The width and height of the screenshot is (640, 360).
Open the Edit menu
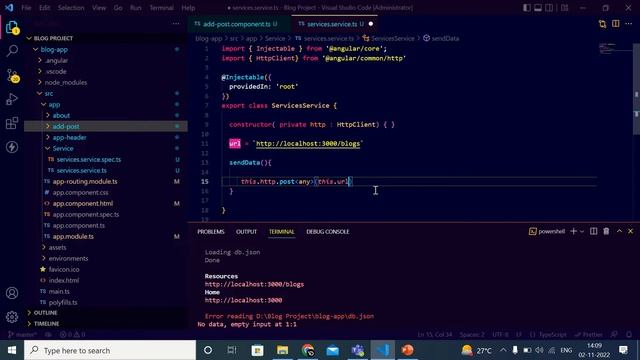pos(44,8)
